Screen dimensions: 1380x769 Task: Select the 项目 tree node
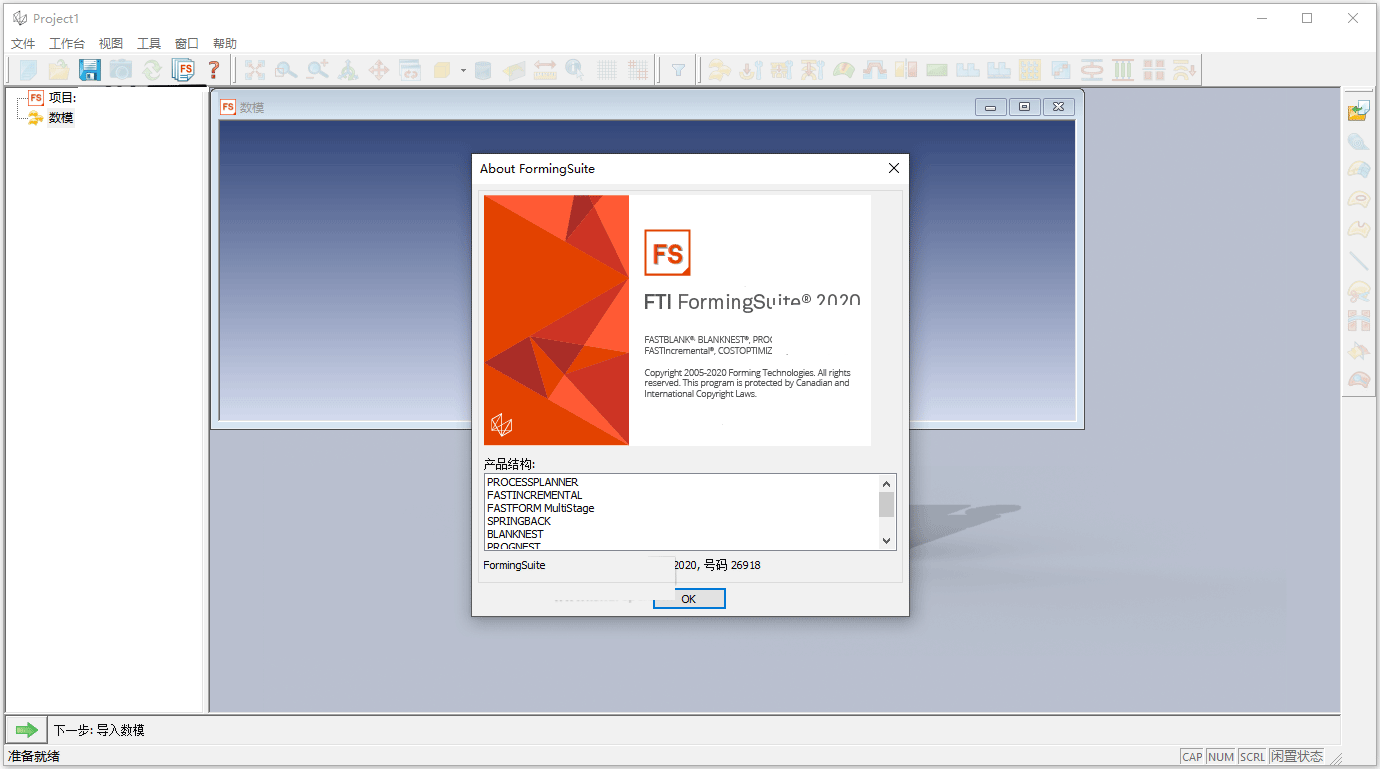click(x=62, y=98)
